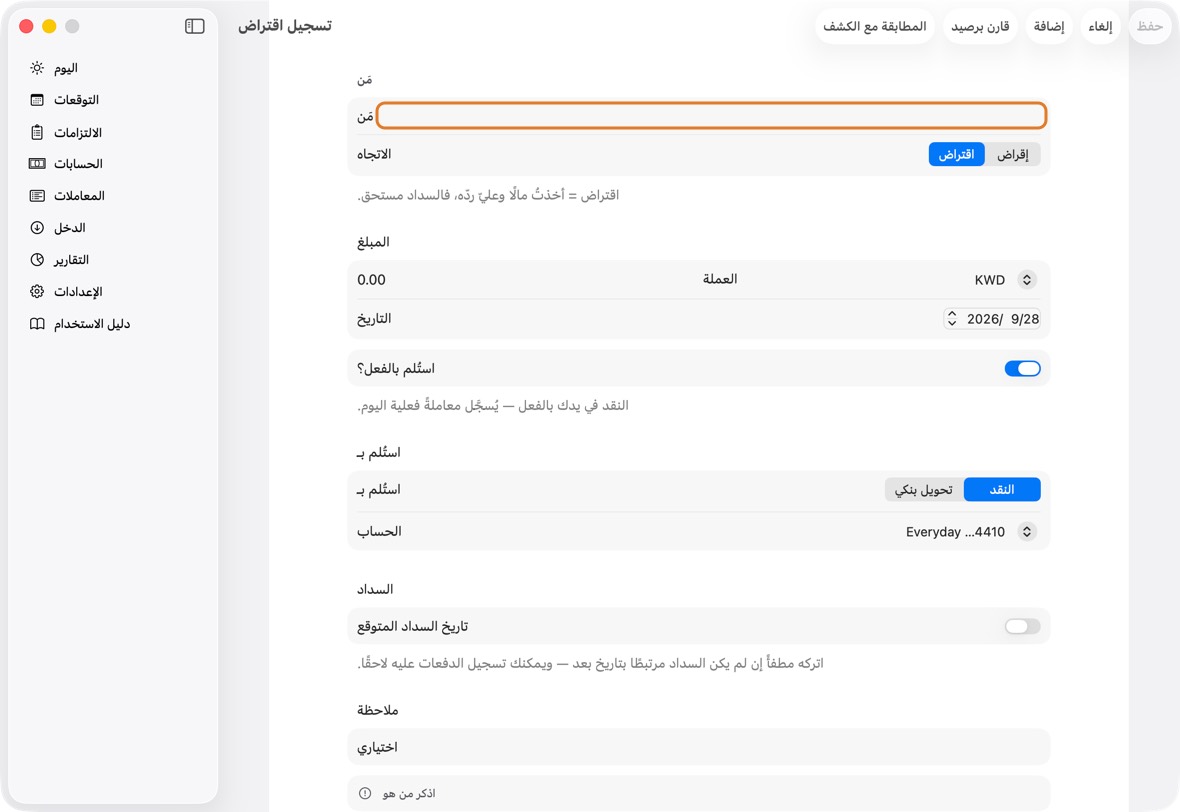Screen dimensions: 1180x812
Task: Click the العملة currency label
Action: coord(720,279)
